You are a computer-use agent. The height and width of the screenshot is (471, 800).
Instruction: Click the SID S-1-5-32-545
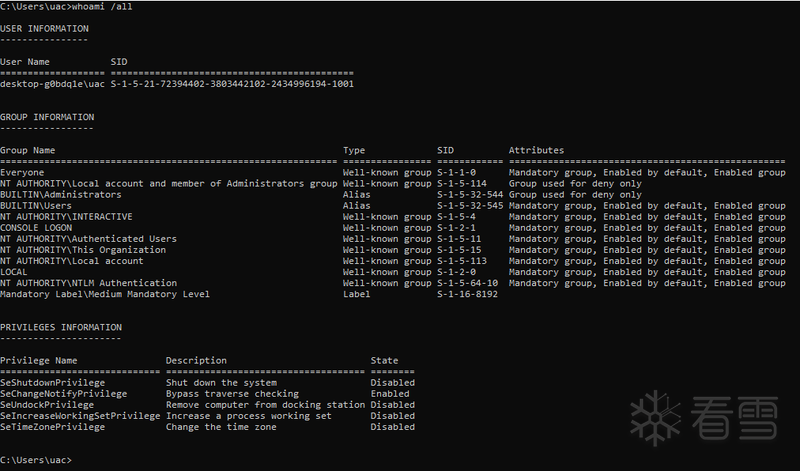(470, 206)
